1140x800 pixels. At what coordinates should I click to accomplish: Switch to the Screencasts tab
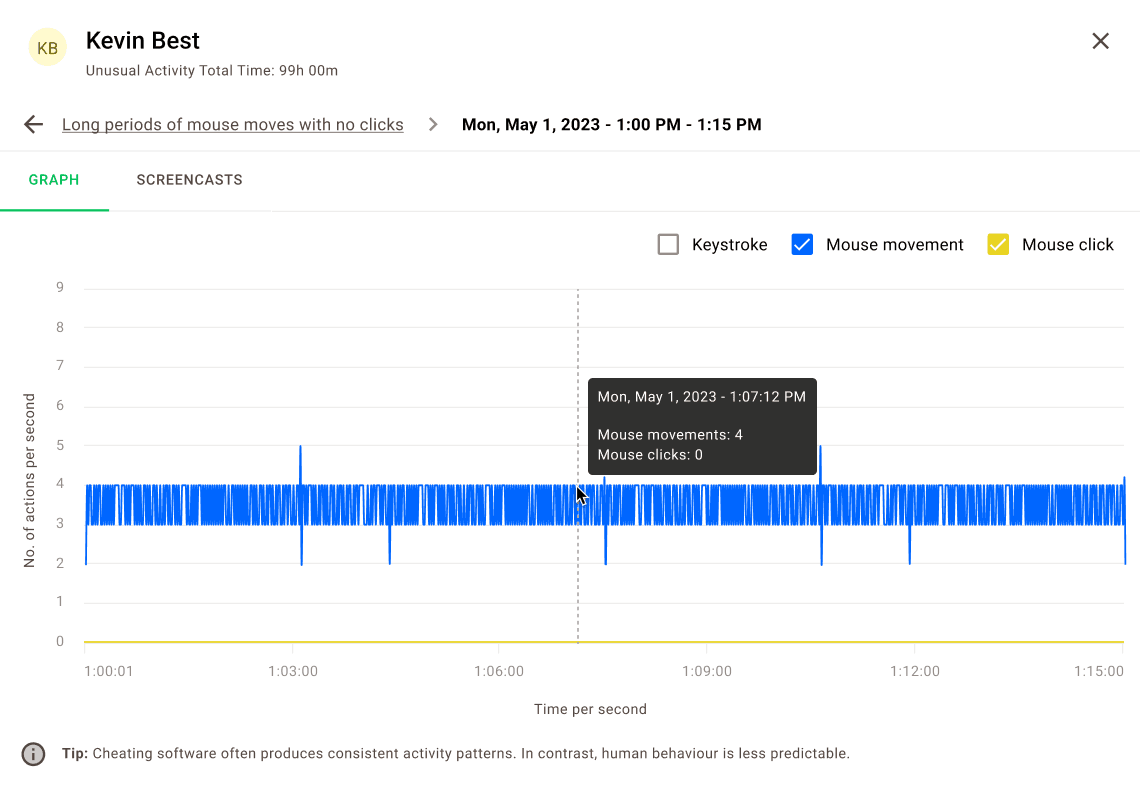tap(189, 180)
